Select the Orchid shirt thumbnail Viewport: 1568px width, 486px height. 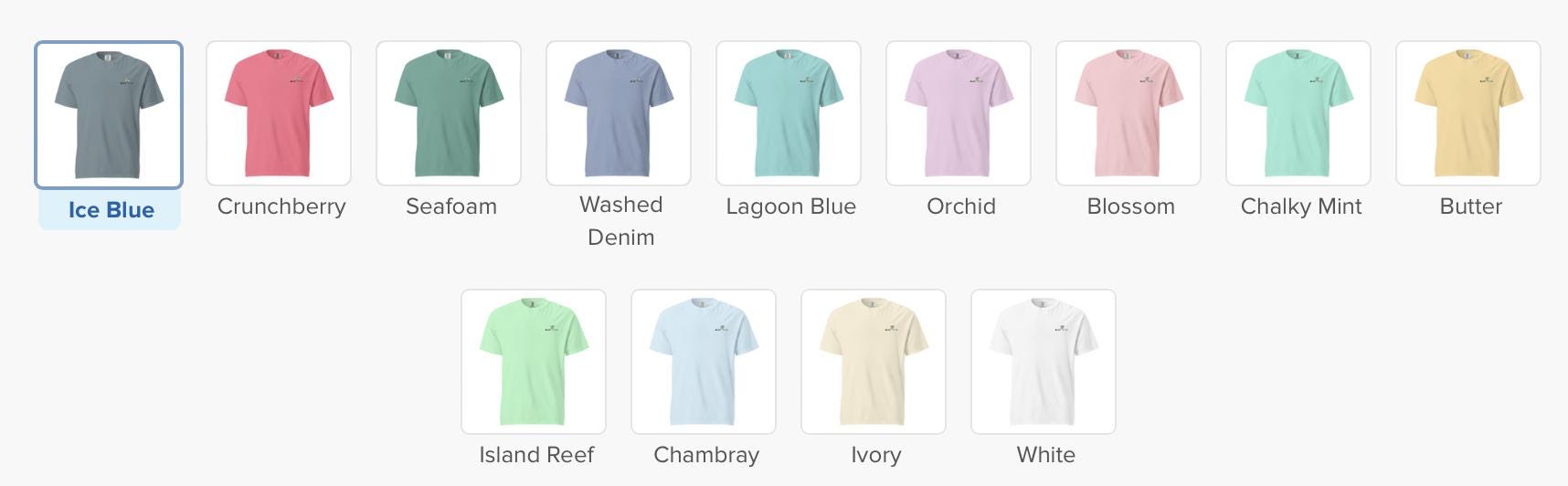pos(959,113)
